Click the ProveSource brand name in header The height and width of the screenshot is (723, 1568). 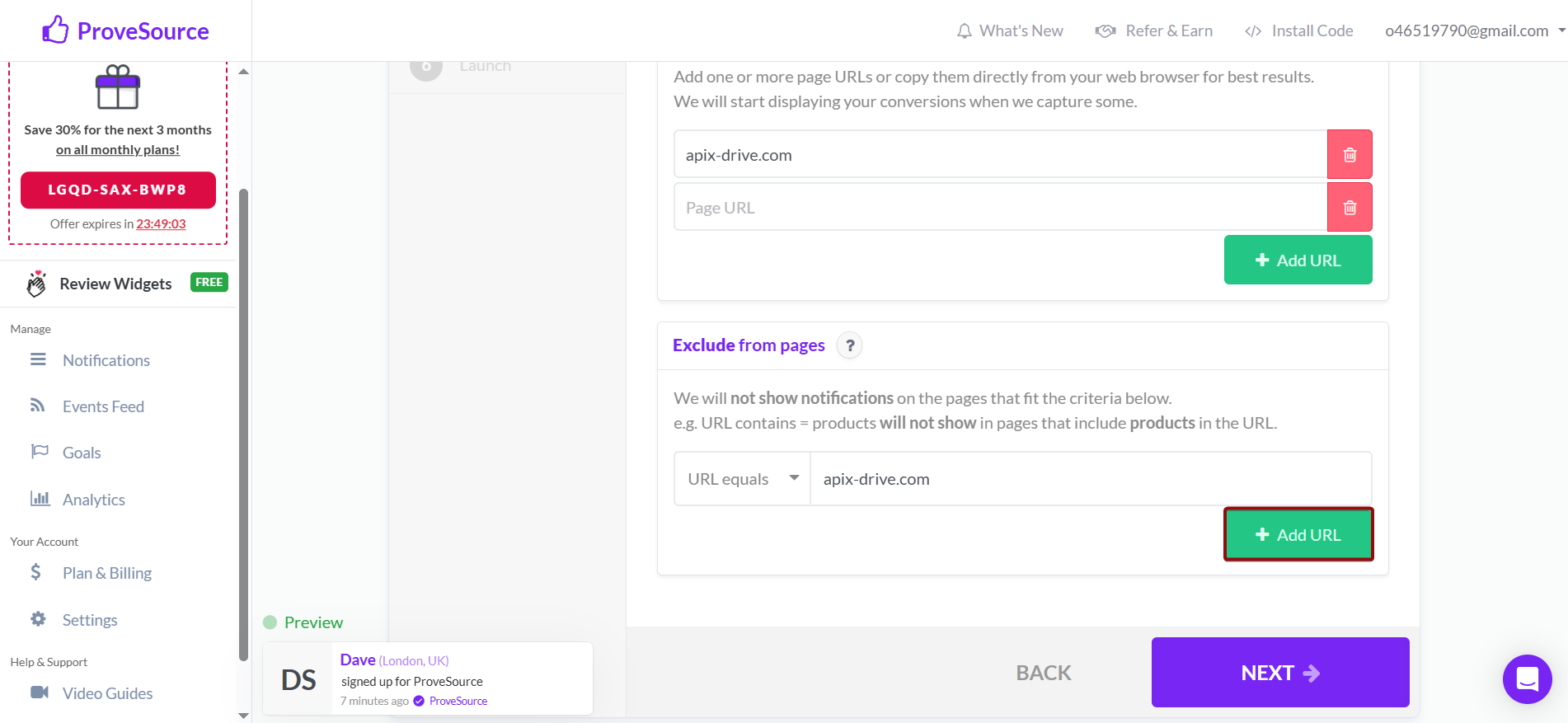[143, 31]
